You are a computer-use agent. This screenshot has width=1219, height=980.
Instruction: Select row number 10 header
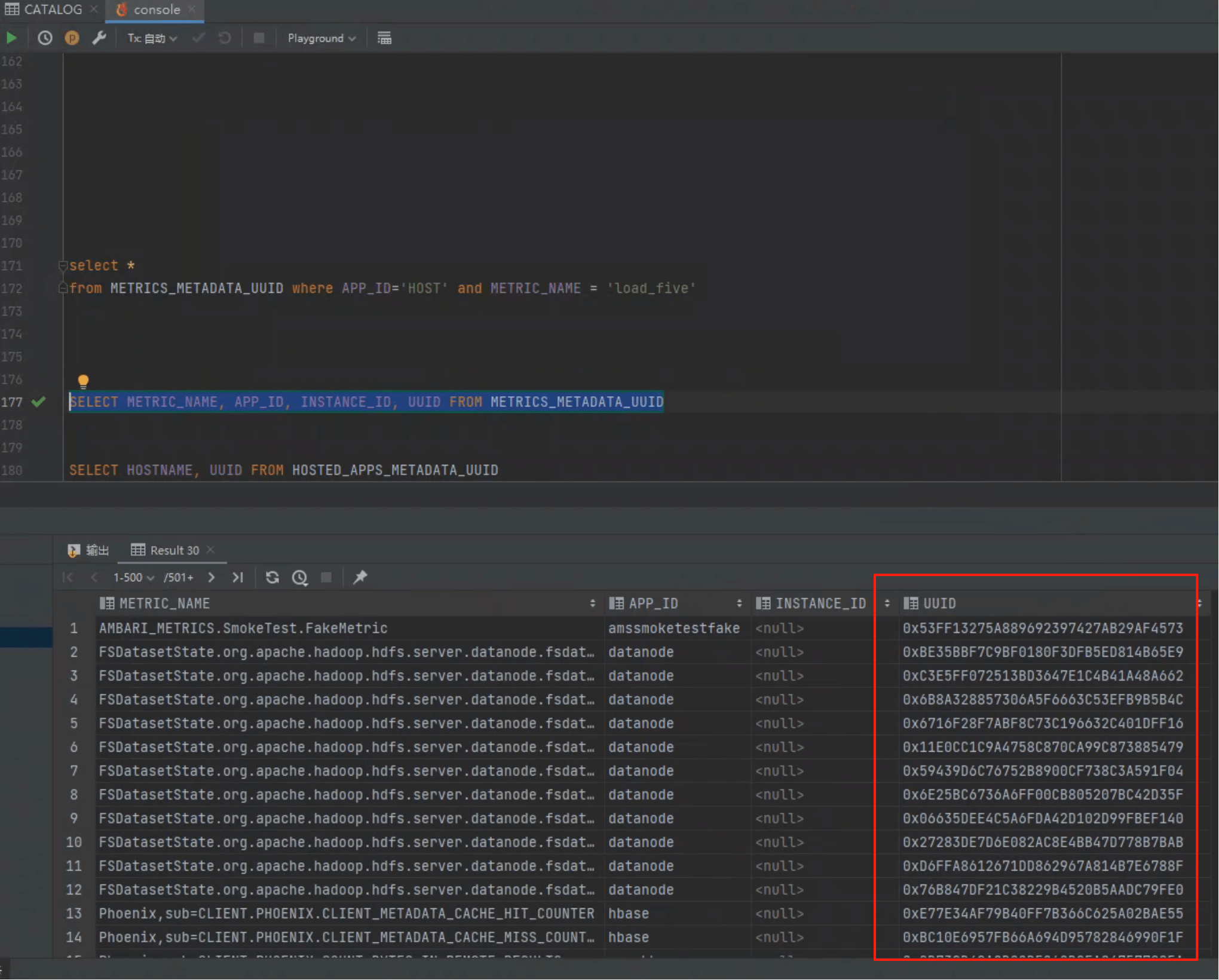(74, 843)
